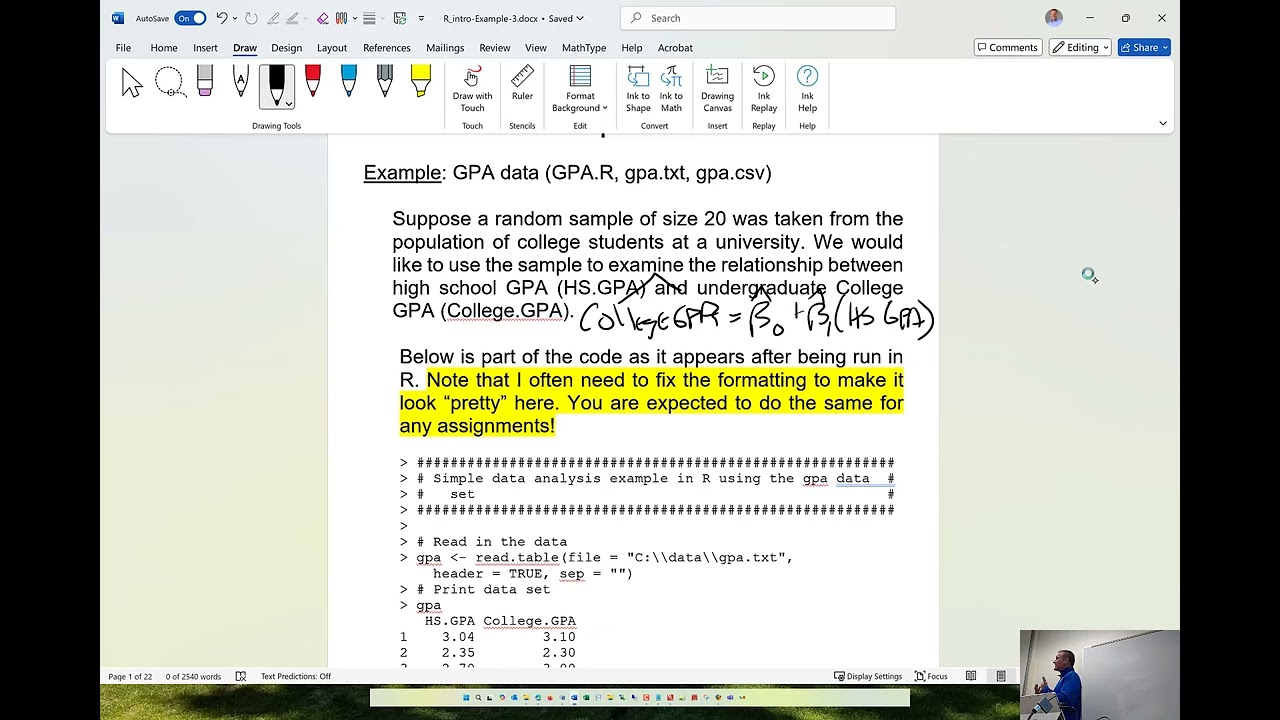The height and width of the screenshot is (720, 1280).
Task: Customize Quick Access Toolbar dropdown
Action: 421,18
